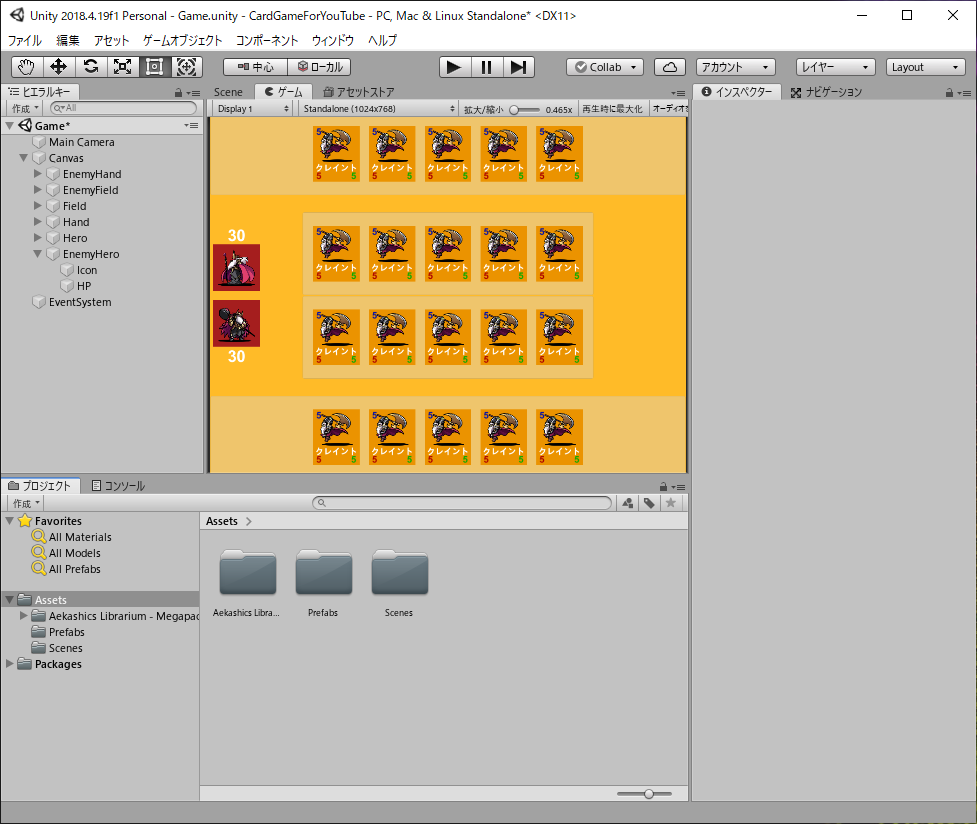977x824 pixels.
Task: Select All Prefabs favorite
Action: 74,569
